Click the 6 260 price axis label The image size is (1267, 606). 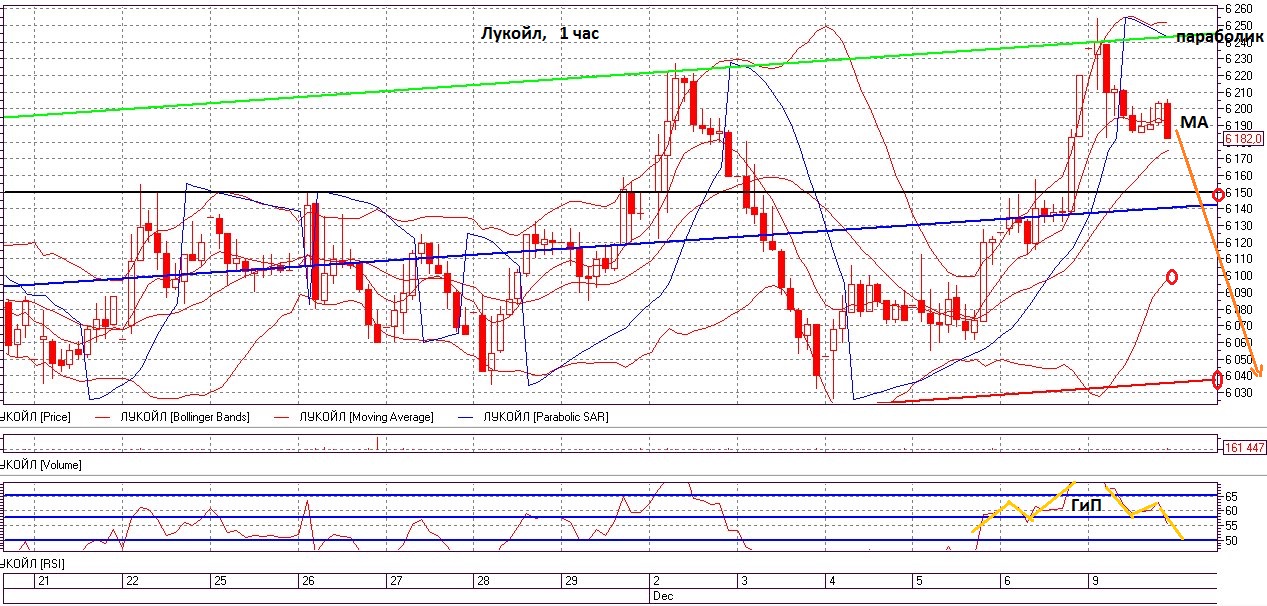click(1241, 8)
